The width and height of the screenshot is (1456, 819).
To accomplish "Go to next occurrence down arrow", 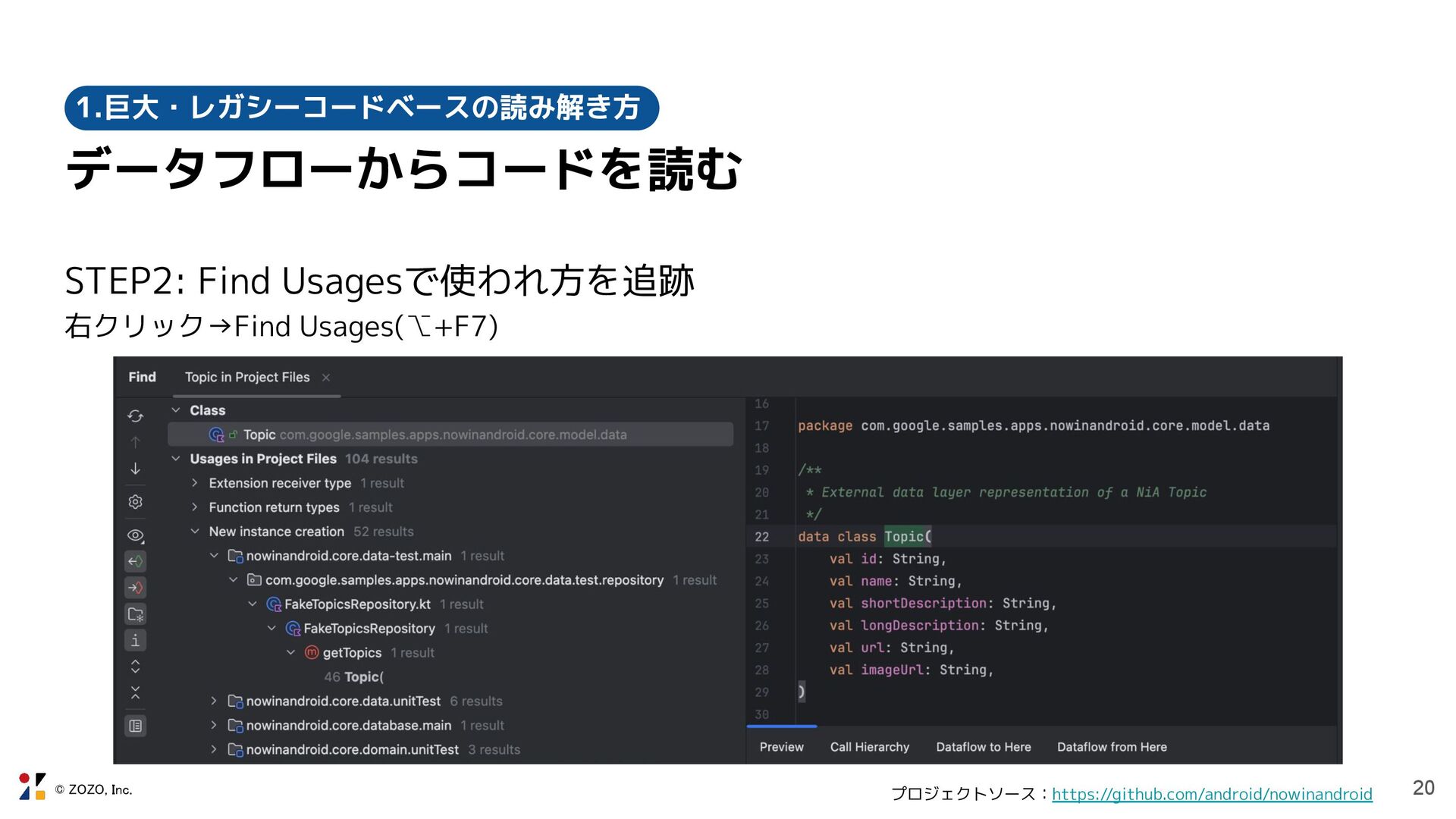I will (x=135, y=469).
